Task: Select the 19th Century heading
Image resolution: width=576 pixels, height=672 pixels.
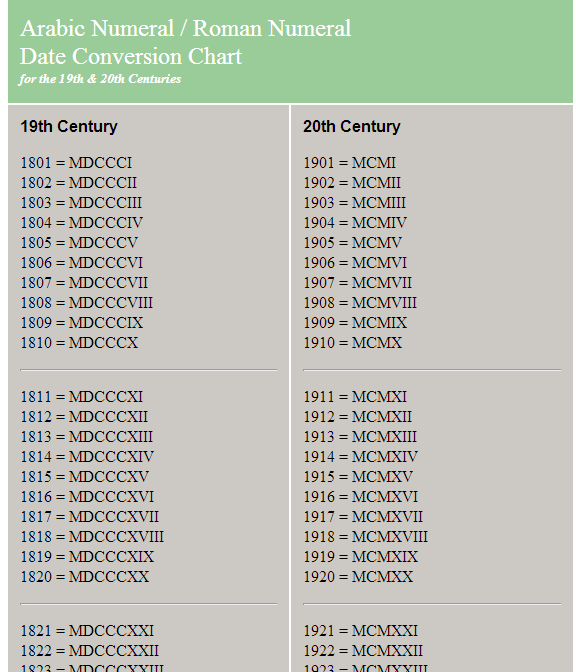Action: coord(69,126)
